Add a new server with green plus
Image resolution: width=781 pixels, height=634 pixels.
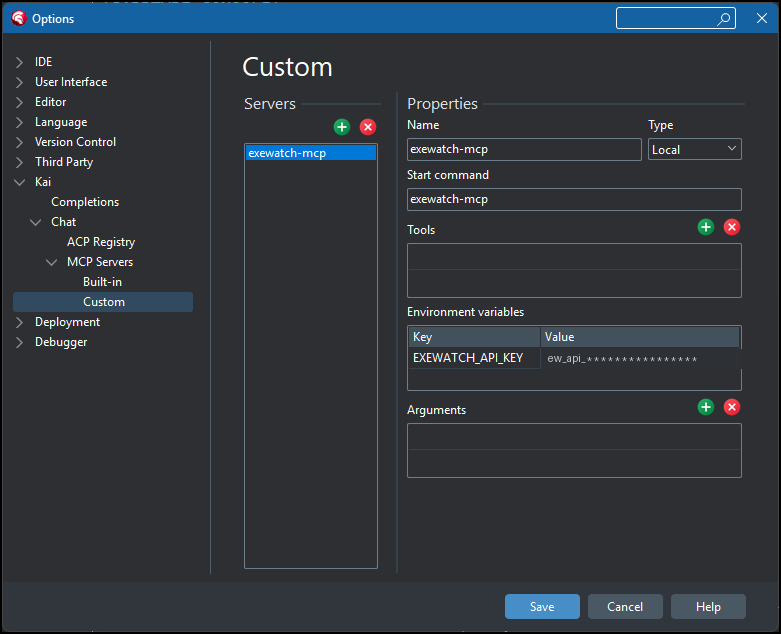(342, 127)
